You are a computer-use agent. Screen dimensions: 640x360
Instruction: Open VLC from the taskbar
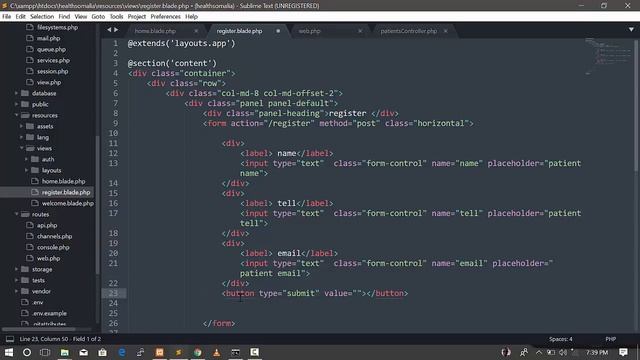216,352
